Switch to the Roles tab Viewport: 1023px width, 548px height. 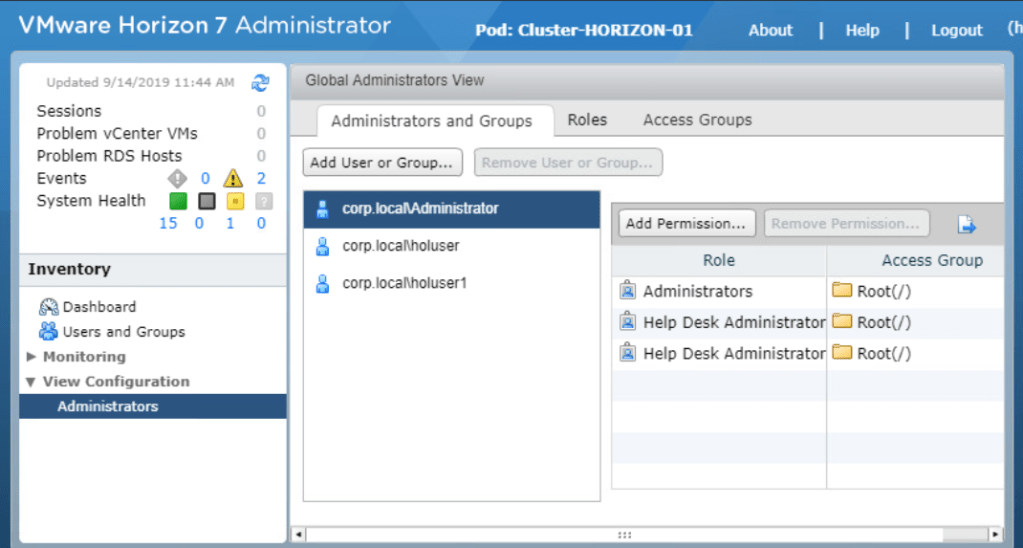[x=587, y=120]
